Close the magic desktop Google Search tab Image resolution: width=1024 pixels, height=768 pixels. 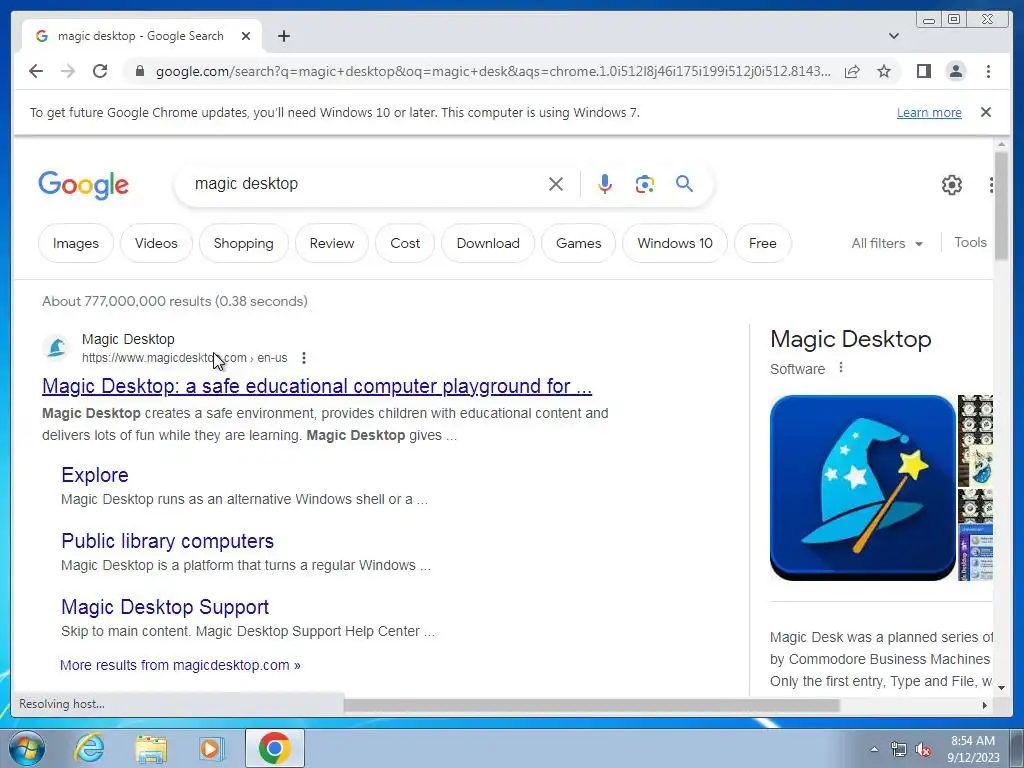pyautogui.click(x=246, y=36)
